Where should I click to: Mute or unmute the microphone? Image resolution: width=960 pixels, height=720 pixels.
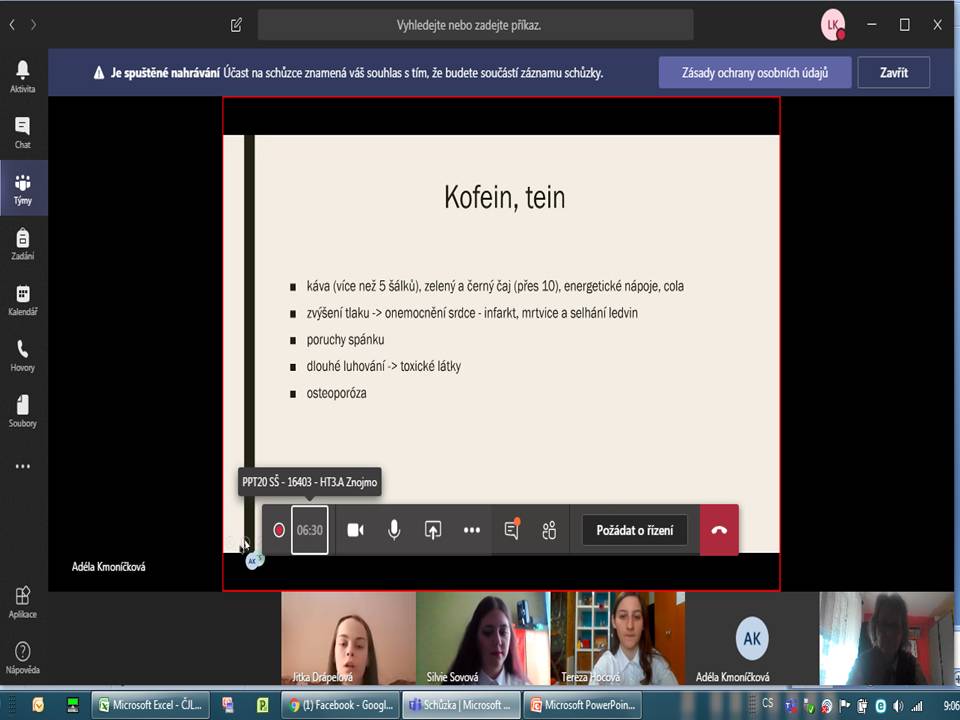(394, 530)
